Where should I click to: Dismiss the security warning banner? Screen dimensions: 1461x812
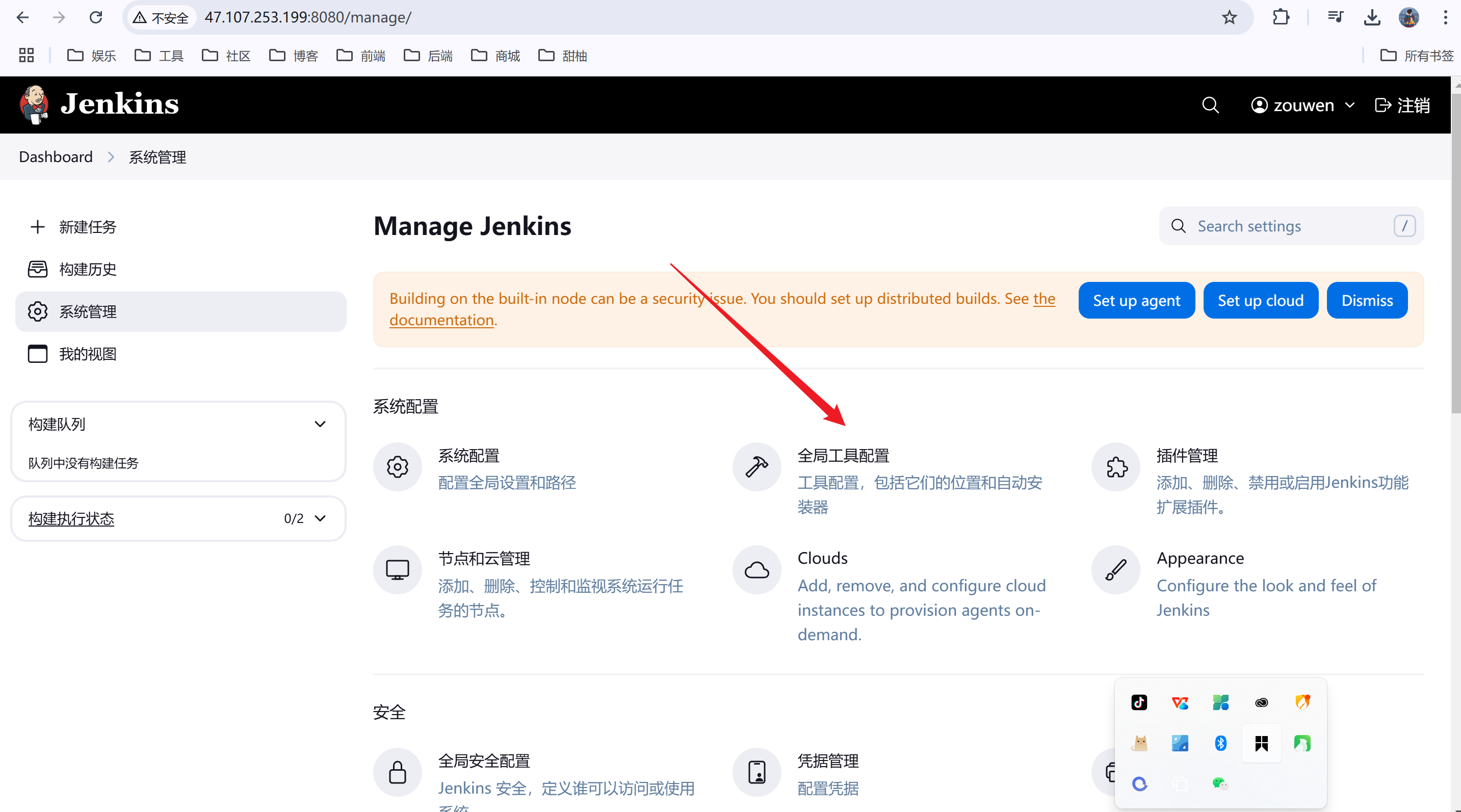click(x=1366, y=300)
